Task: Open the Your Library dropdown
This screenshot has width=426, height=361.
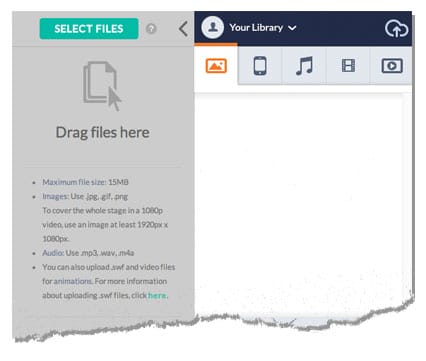Action: coord(262,28)
